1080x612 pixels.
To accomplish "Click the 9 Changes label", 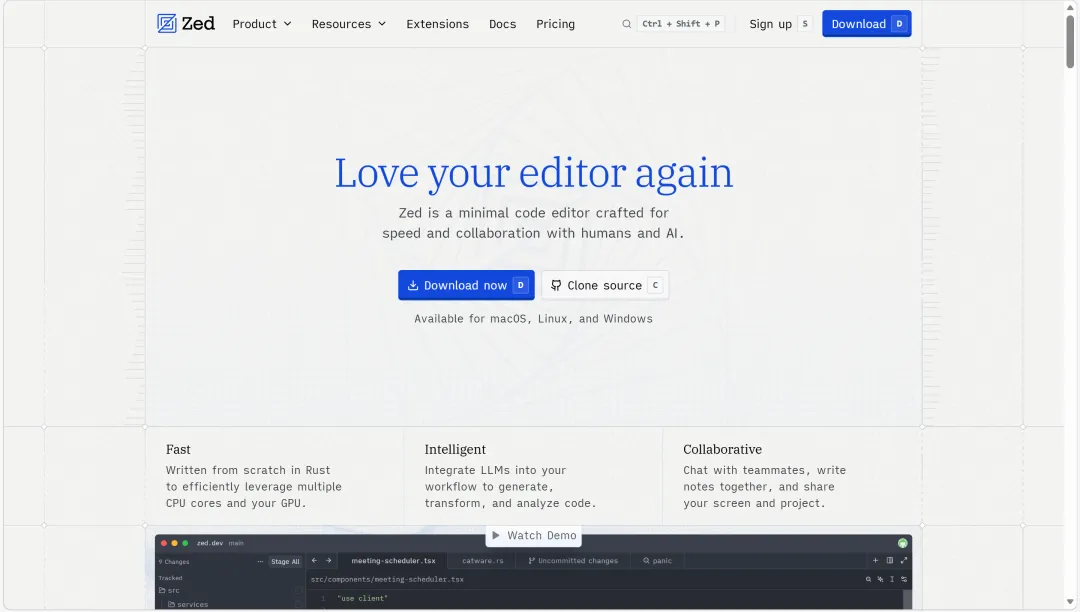I will (x=174, y=562).
